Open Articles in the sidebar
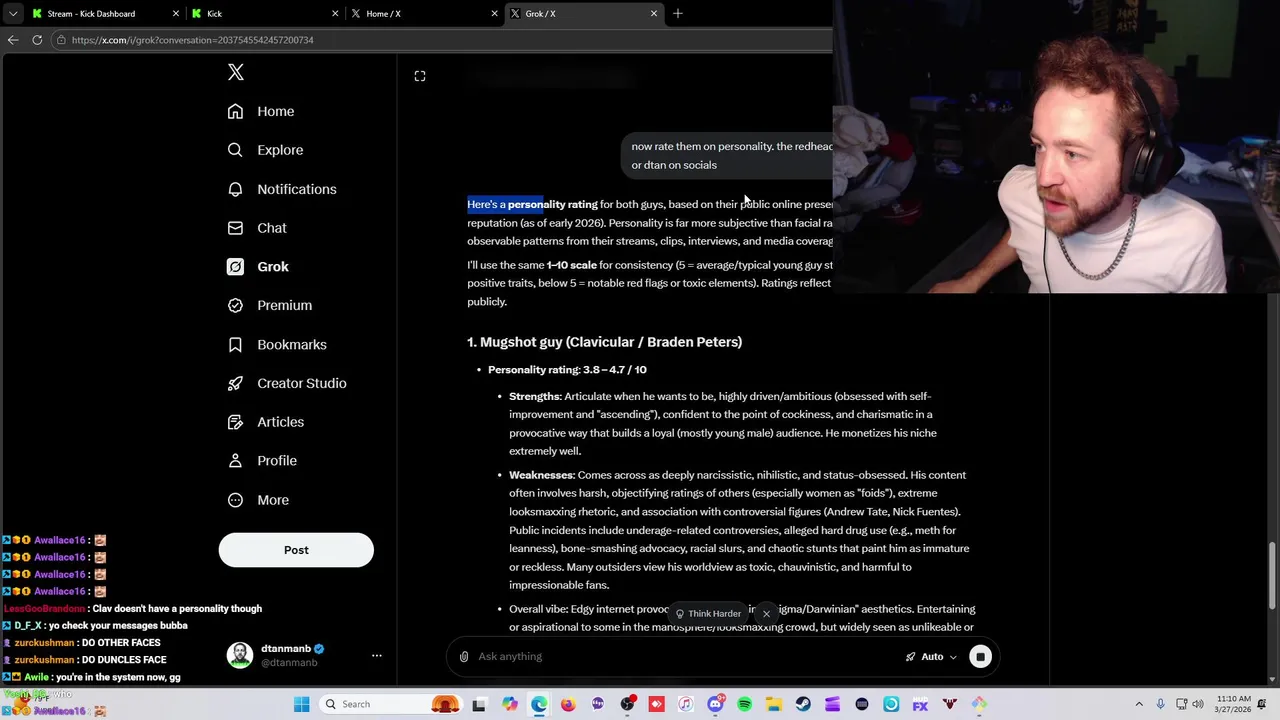The height and width of the screenshot is (720, 1280). pyautogui.click(x=266, y=422)
